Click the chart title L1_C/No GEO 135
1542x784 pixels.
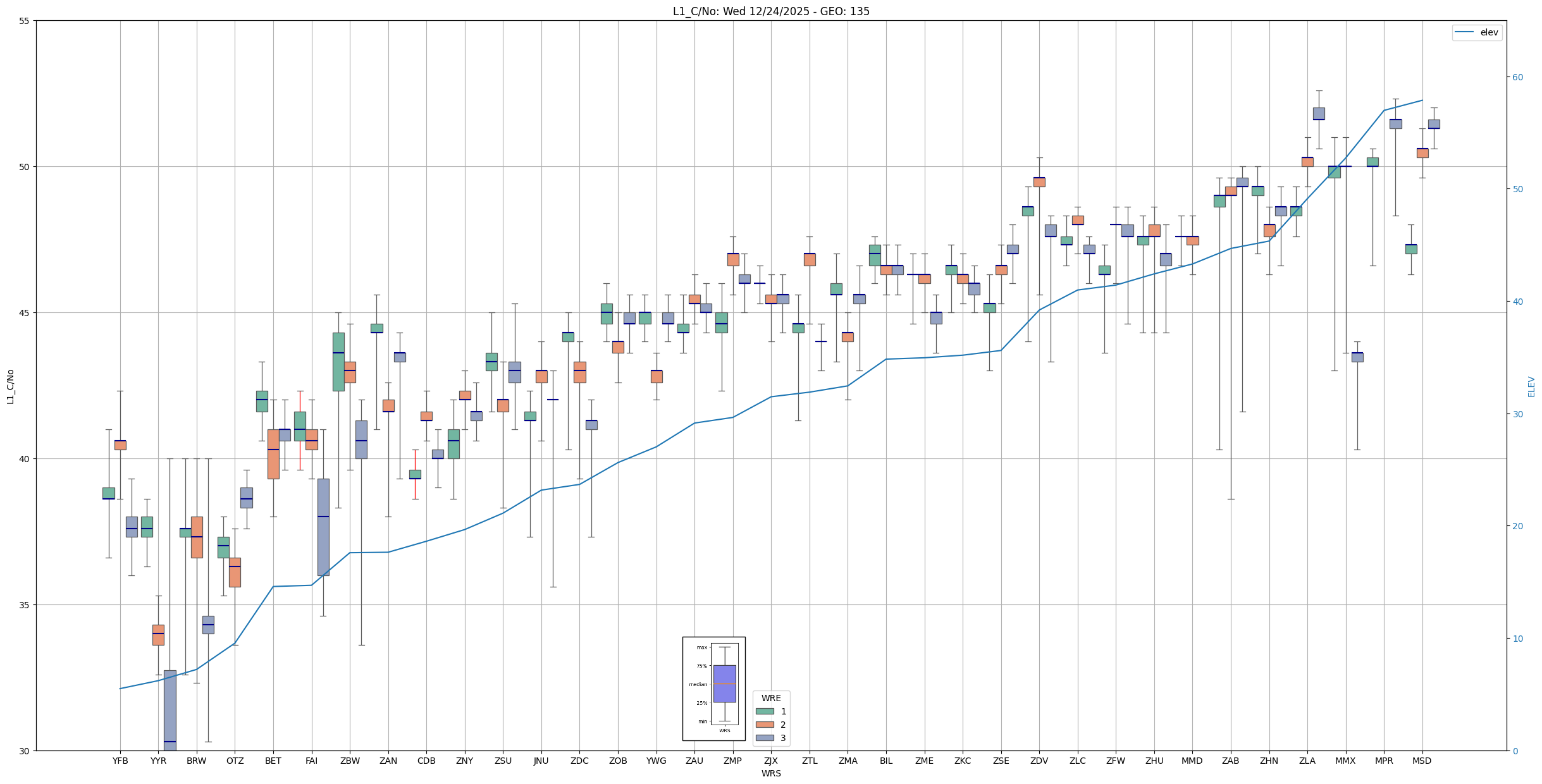tap(770, 11)
